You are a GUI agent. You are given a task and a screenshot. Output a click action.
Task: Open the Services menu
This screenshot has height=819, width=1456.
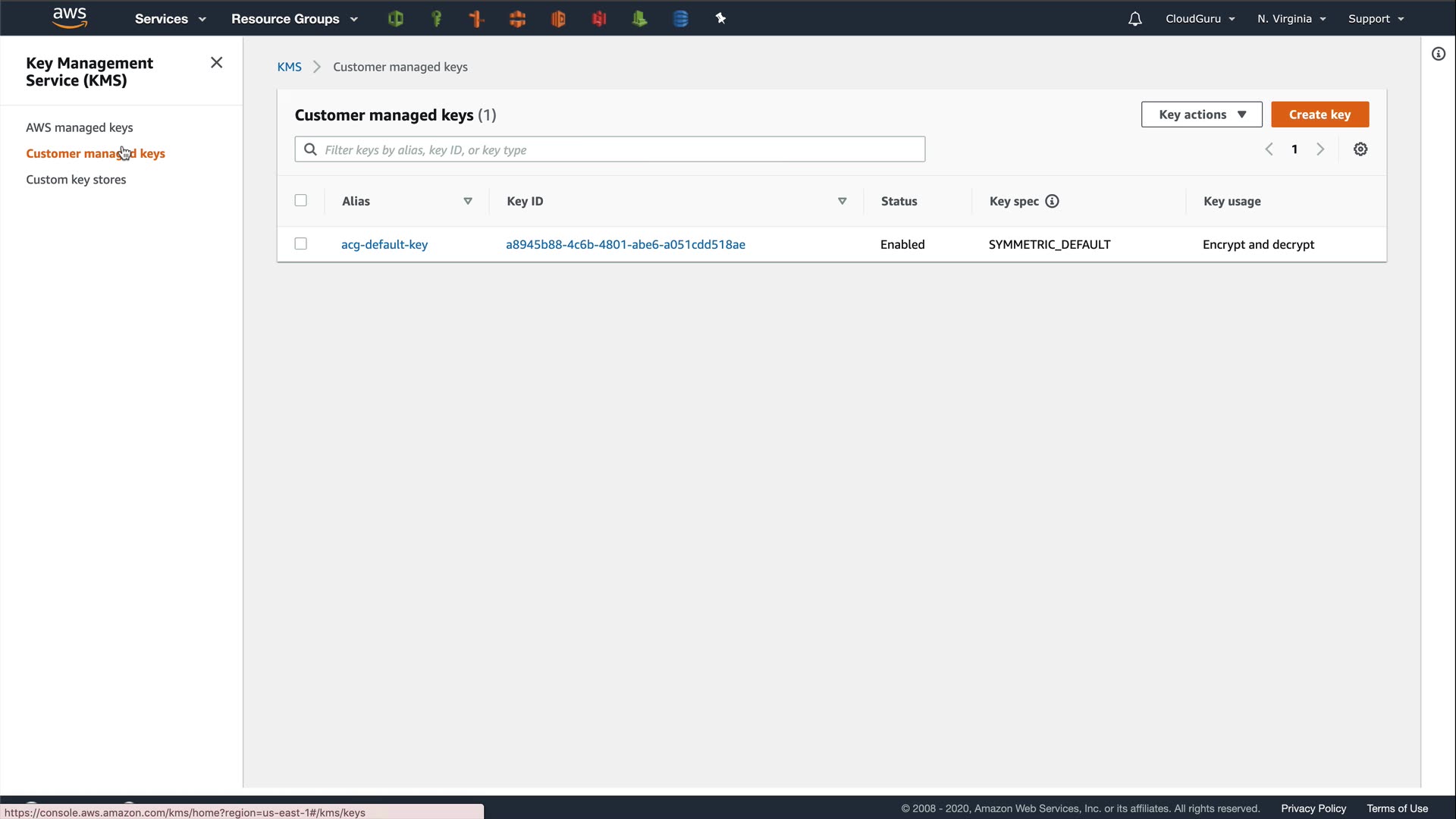[170, 19]
